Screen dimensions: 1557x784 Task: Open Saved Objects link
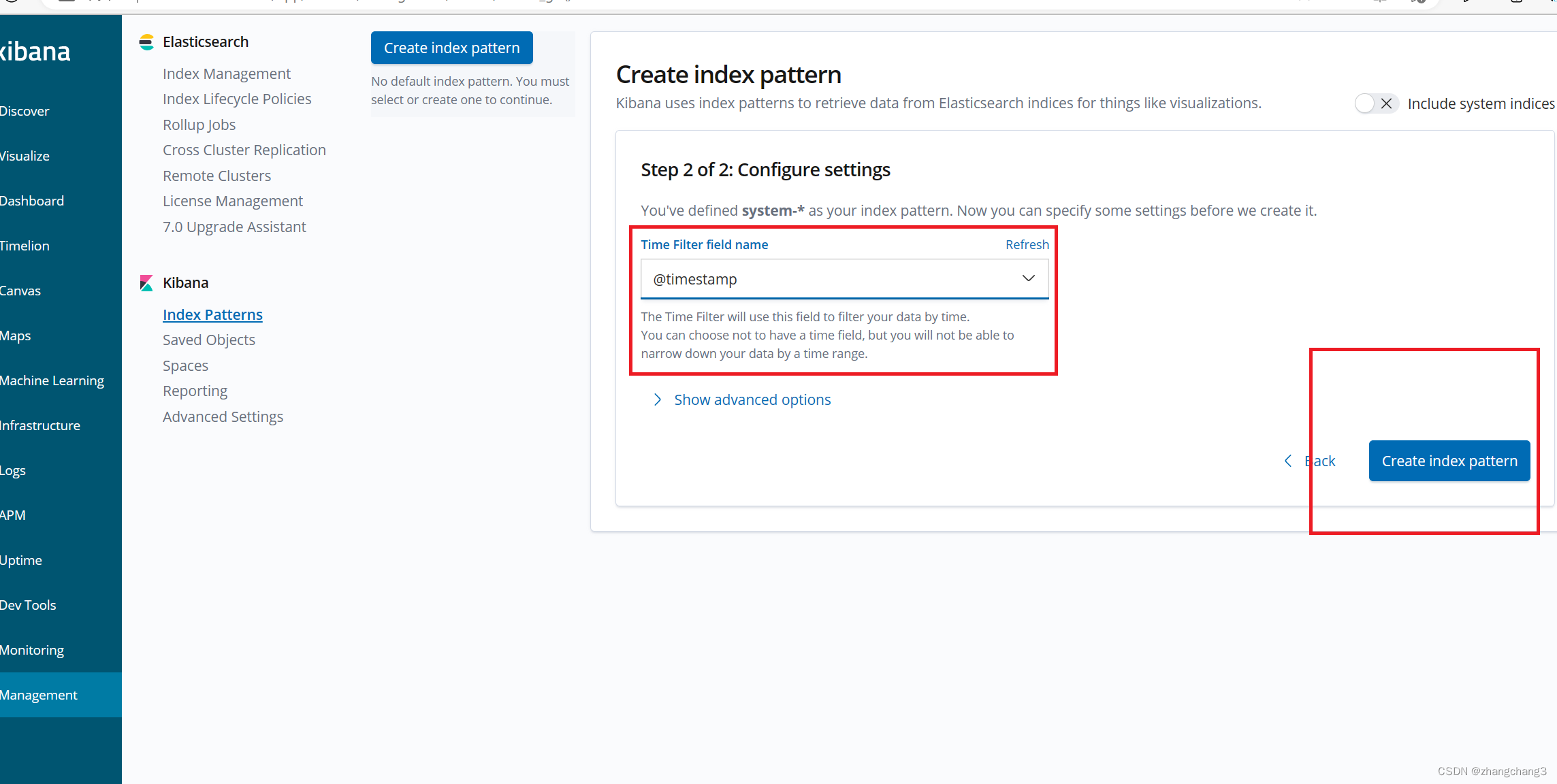point(209,340)
